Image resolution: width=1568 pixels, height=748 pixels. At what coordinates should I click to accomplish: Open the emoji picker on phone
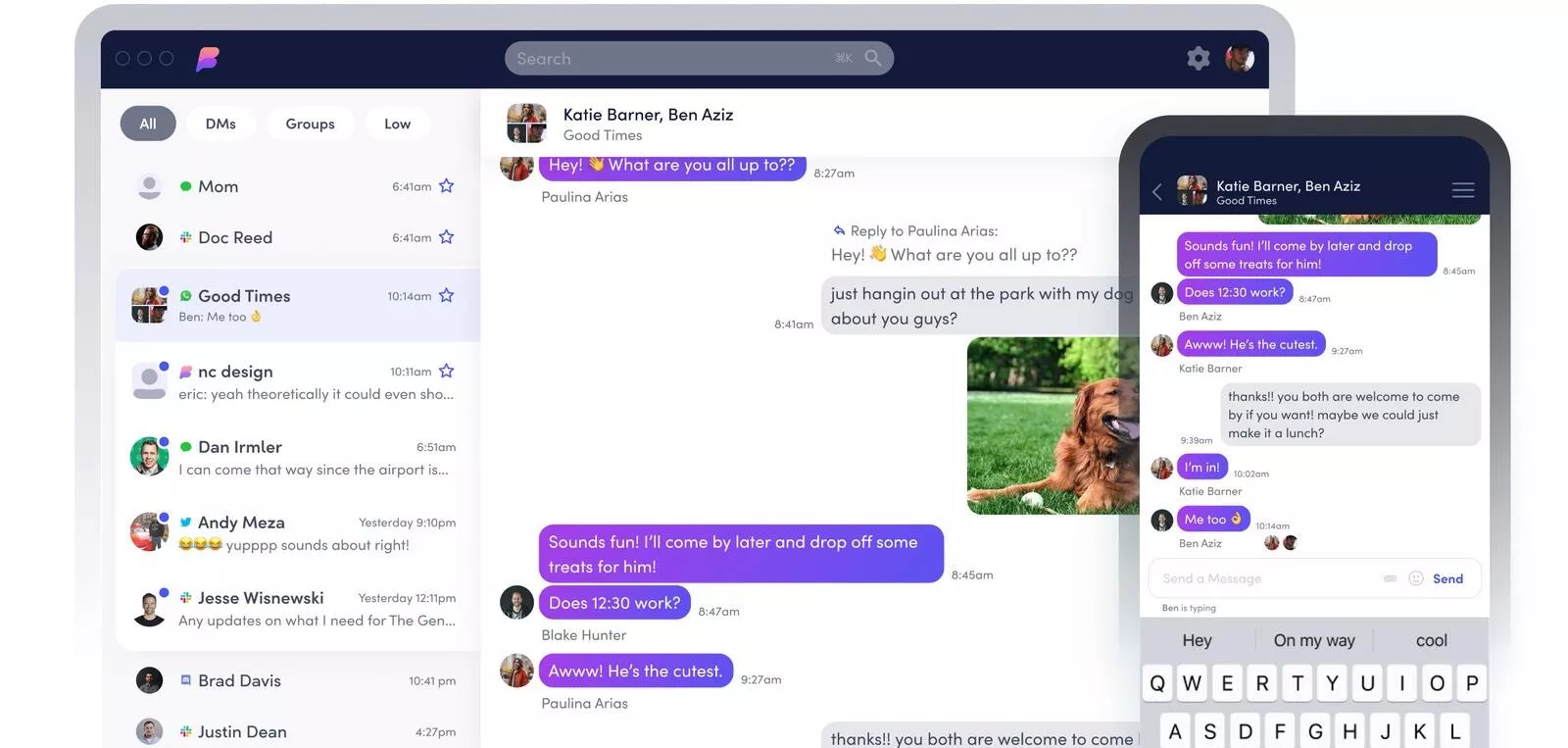pyautogui.click(x=1416, y=578)
